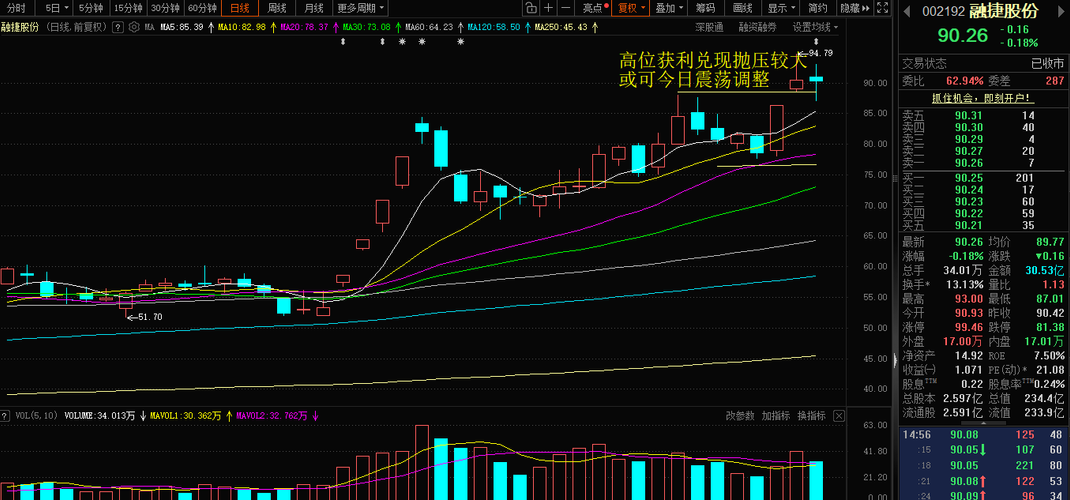Close the VOL indicator panel with the X icon
This screenshot has height=500, width=1070.
839,415
